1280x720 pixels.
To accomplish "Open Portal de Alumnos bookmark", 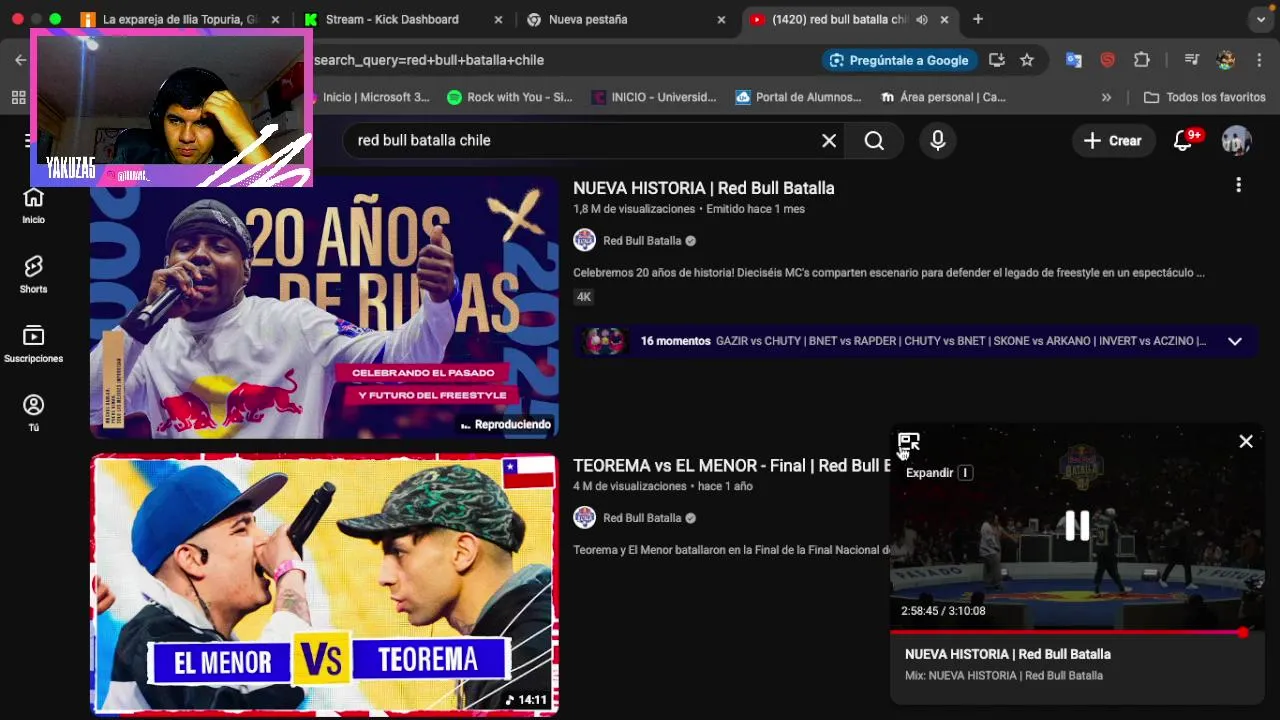I will (798, 97).
